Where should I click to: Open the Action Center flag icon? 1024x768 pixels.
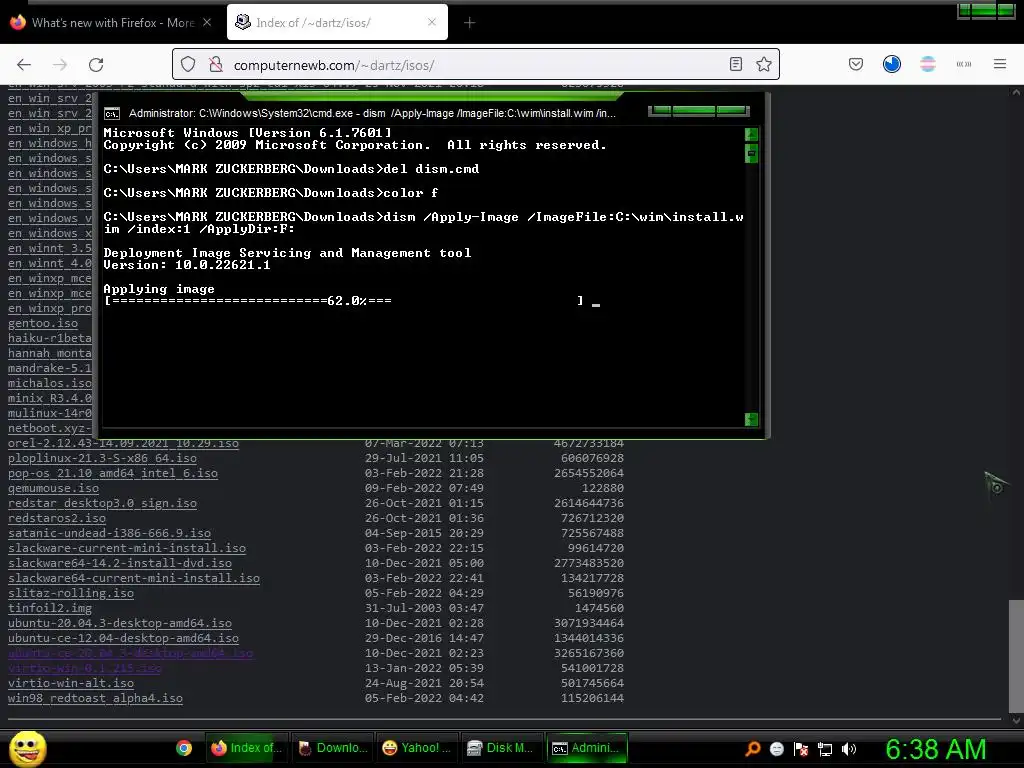(801, 749)
